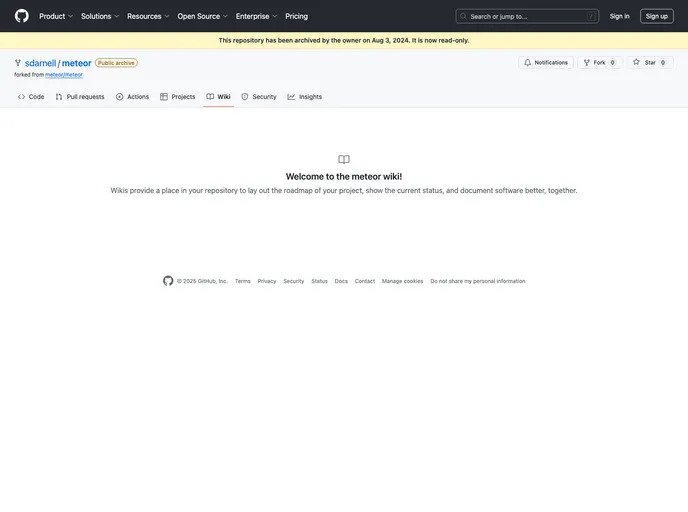Open the meteor/meteor upstream repository link
This screenshot has height=512, width=688.
point(64,75)
